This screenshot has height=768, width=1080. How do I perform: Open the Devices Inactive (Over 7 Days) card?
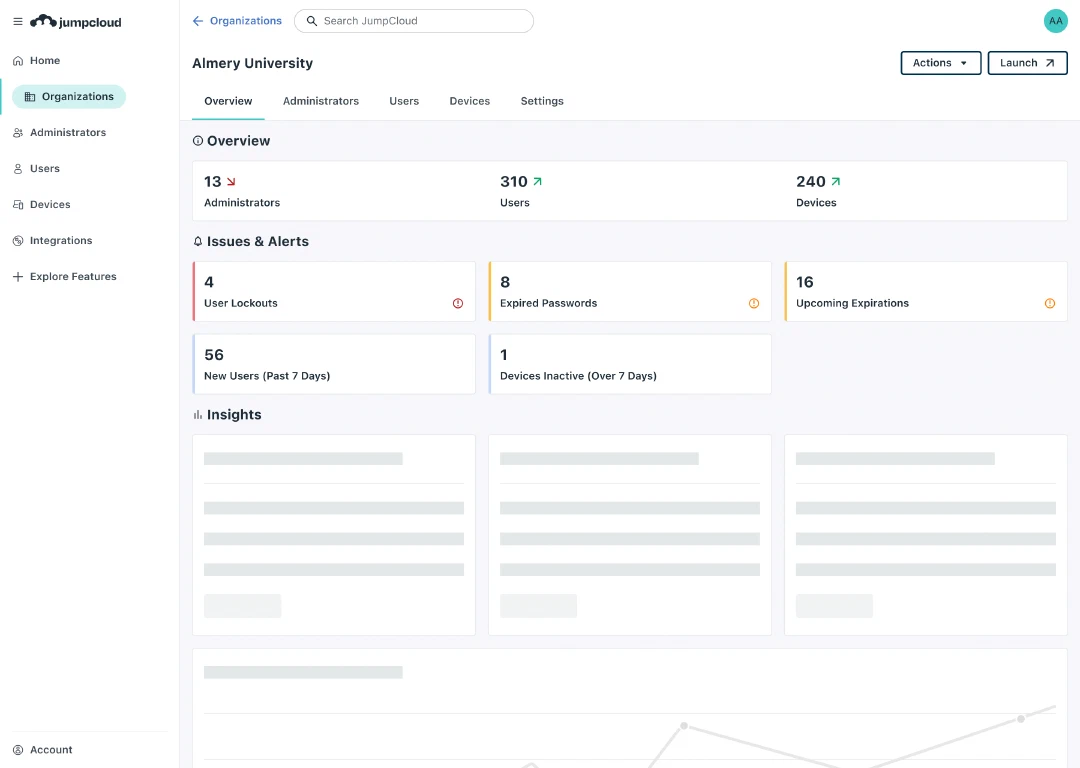pyautogui.click(x=630, y=364)
